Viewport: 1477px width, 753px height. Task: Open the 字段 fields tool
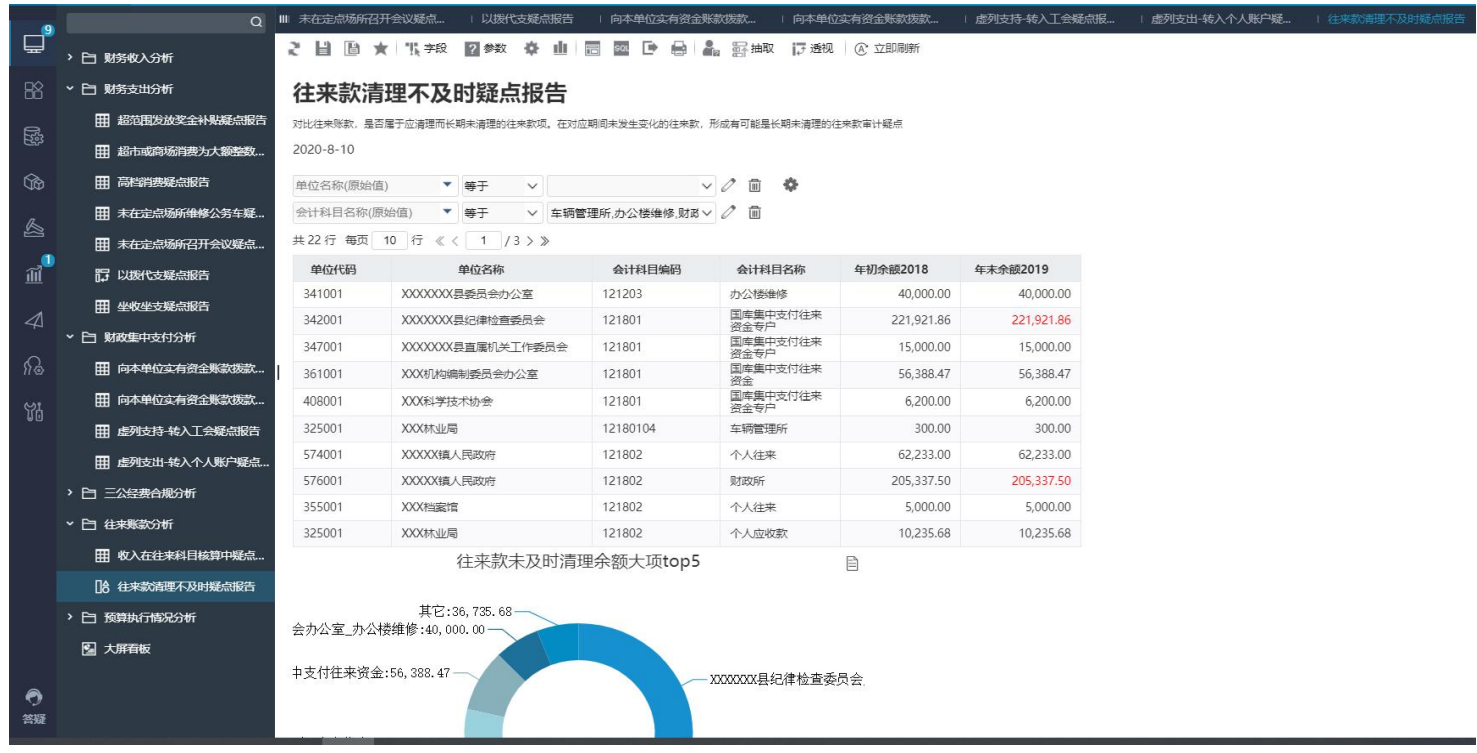(426, 48)
